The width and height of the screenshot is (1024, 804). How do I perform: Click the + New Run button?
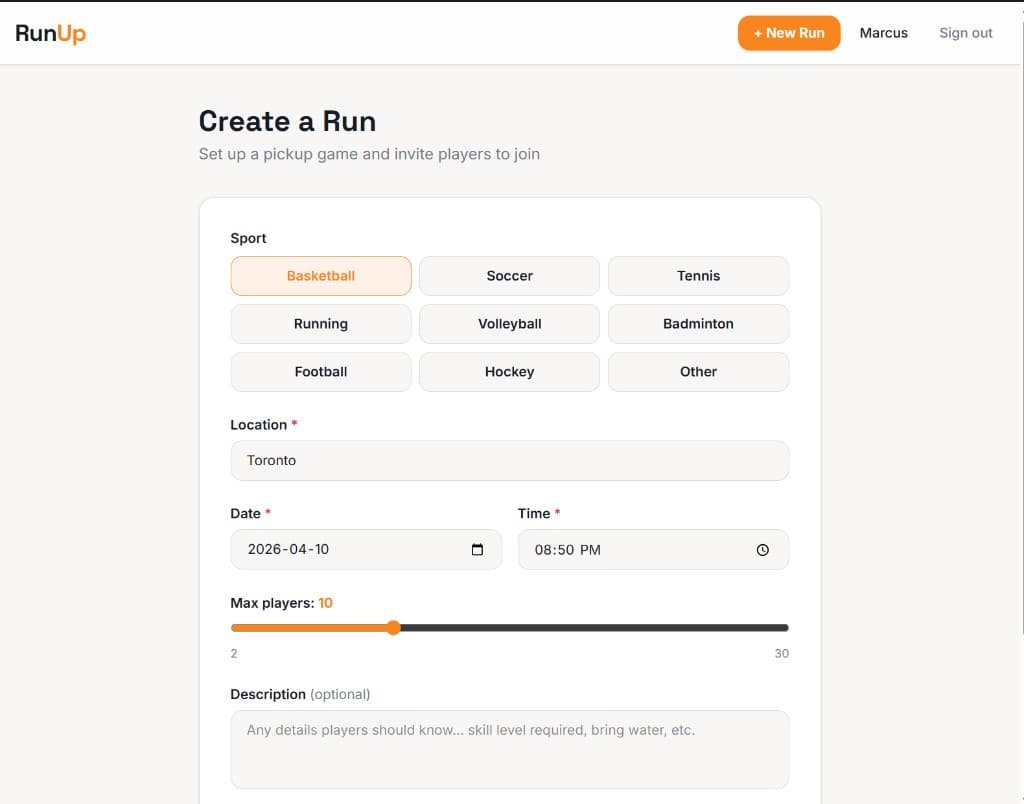click(x=789, y=32)
